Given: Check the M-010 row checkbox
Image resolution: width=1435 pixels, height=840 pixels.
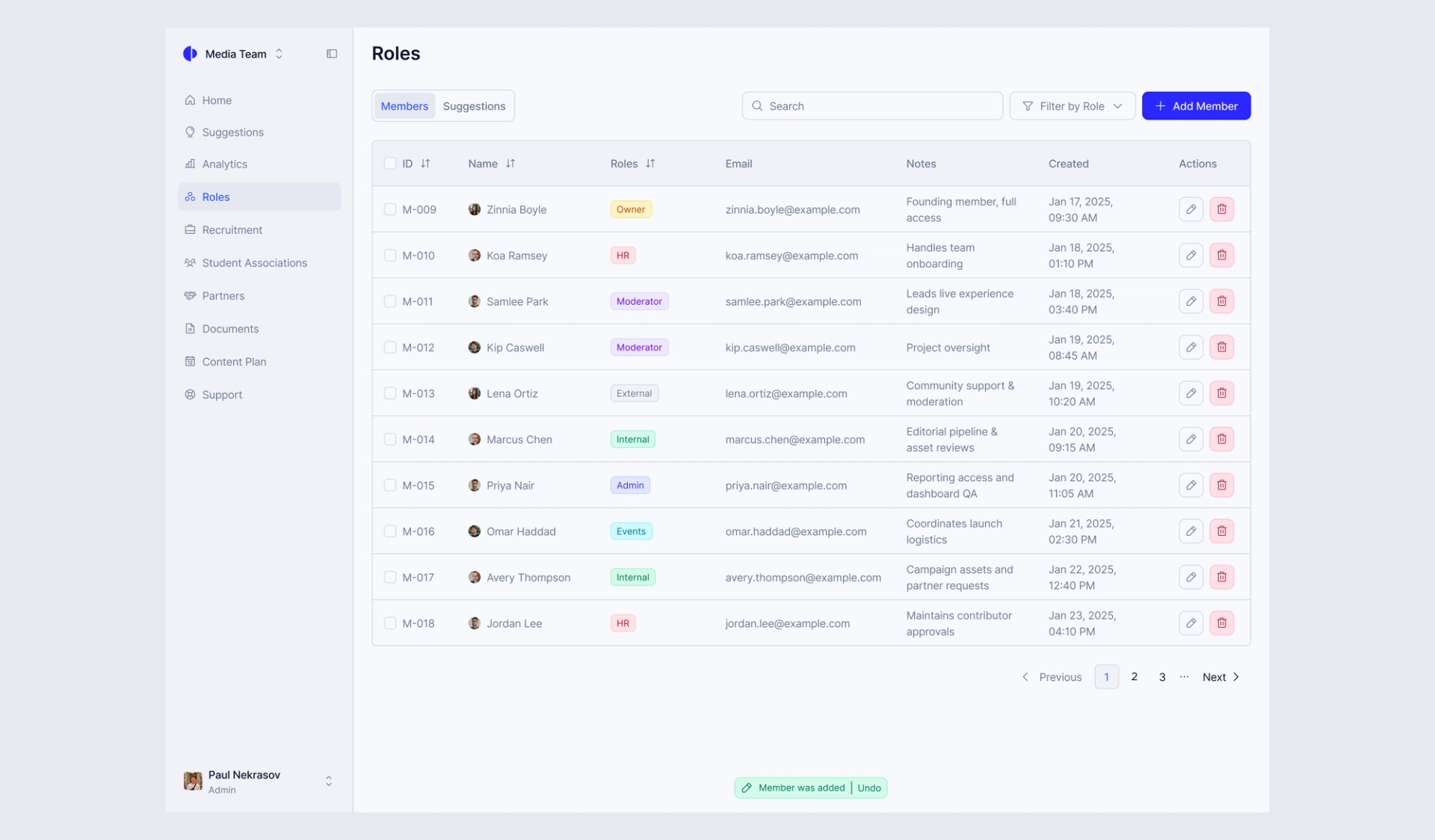Looking at the screenshot, I should point(390,256).
